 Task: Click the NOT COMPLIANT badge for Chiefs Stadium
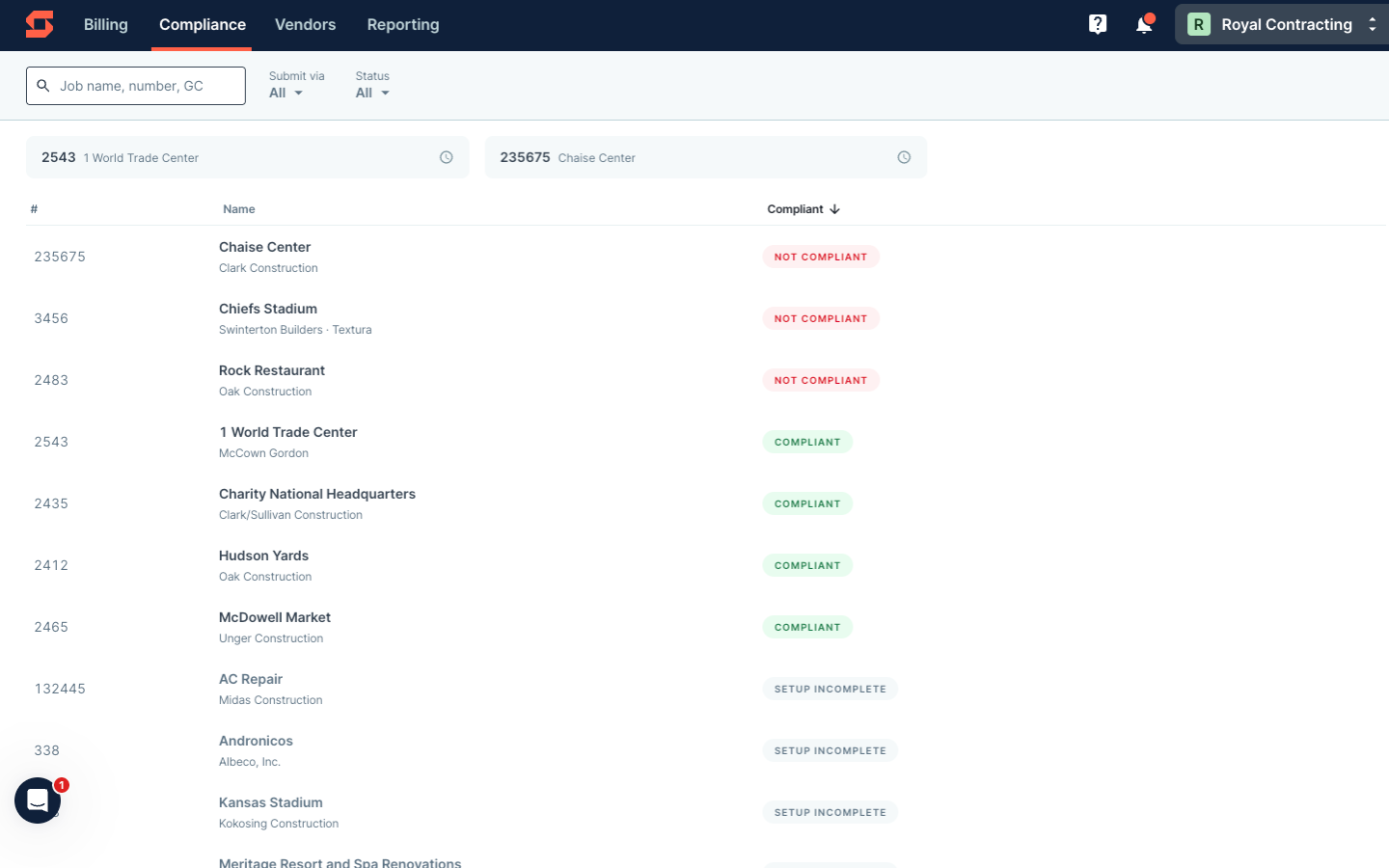tap(821, 318)
